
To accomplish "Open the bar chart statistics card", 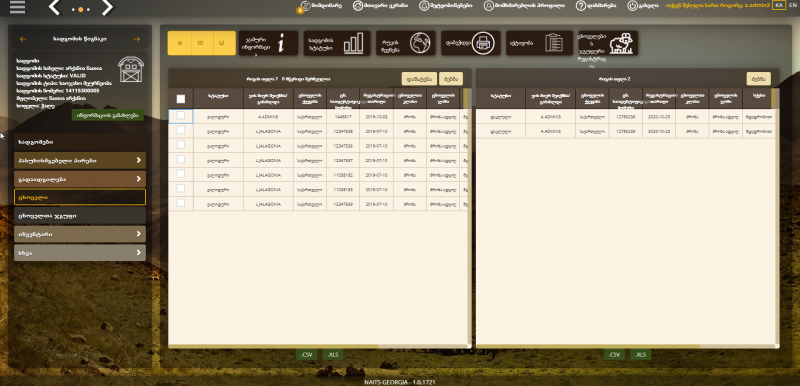I will tap(337, 43).
